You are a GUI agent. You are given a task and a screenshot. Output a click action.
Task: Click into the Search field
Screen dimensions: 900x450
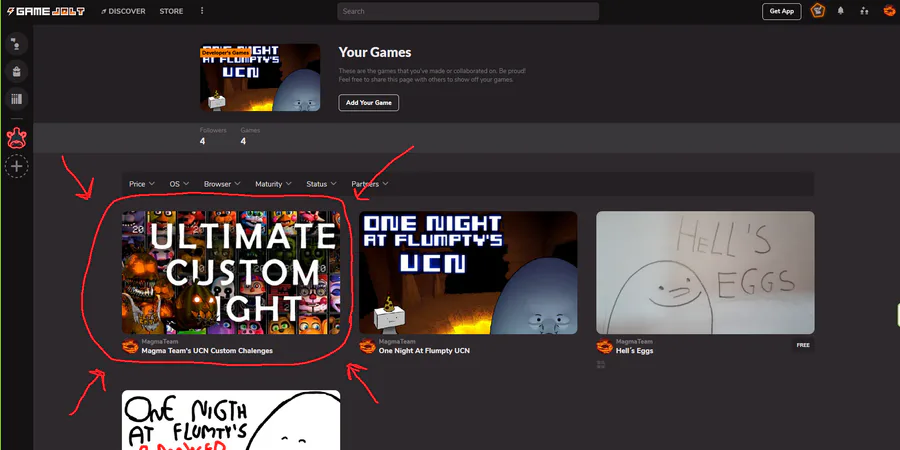(x=468, y=11)
